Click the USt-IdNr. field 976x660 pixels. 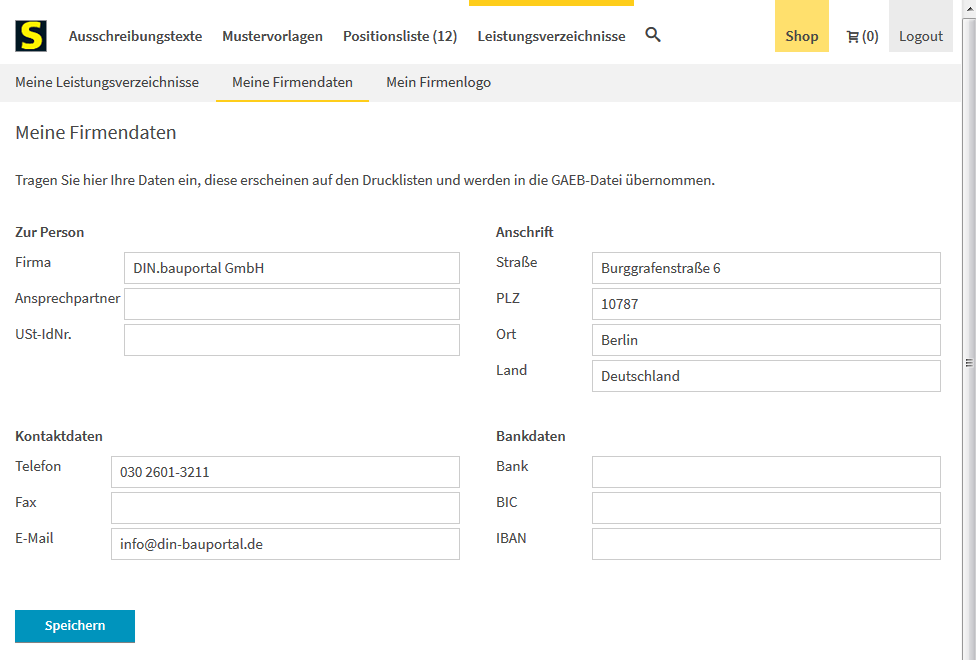[291, 340]
